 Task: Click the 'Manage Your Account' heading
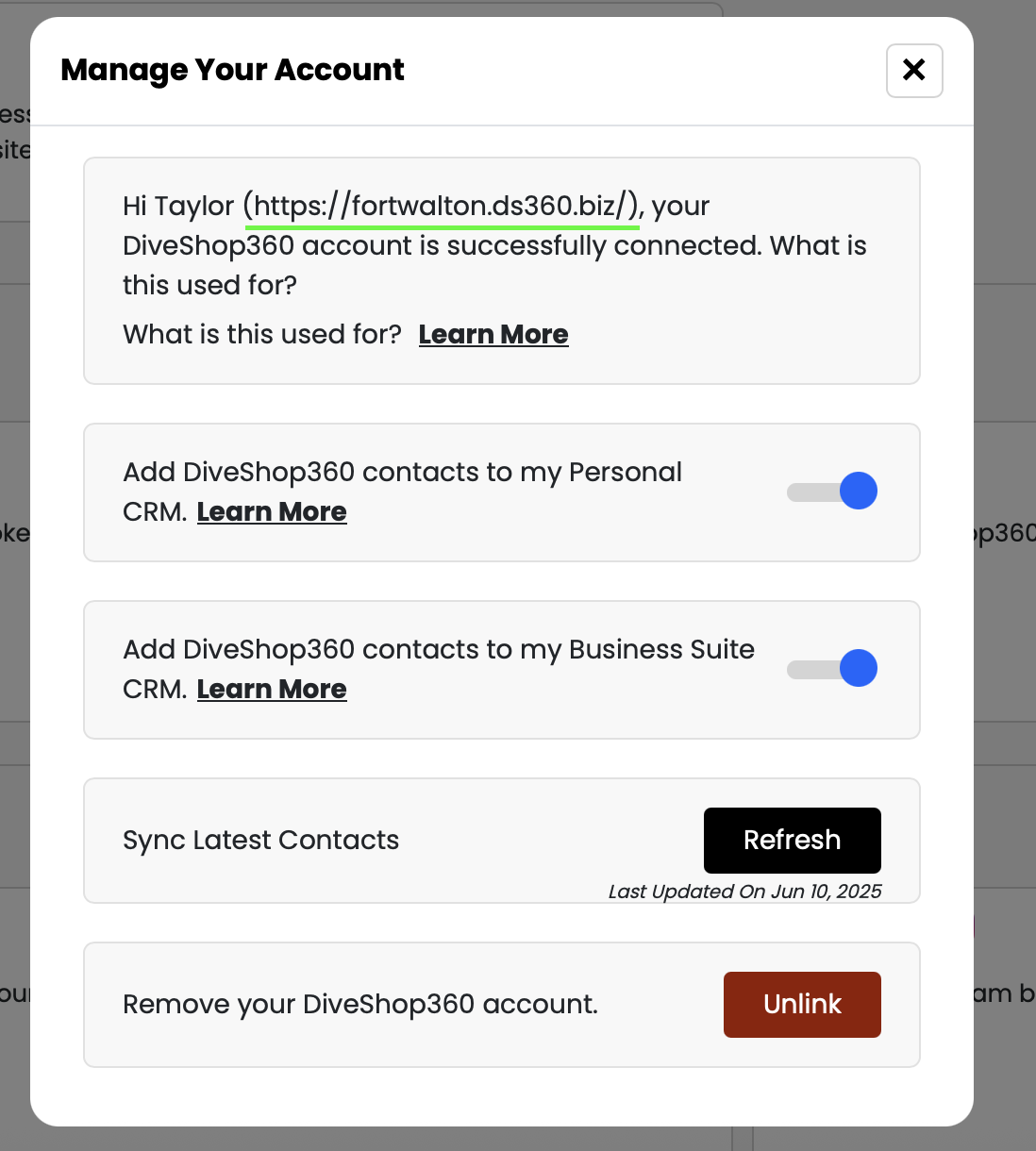coord(232,70)
